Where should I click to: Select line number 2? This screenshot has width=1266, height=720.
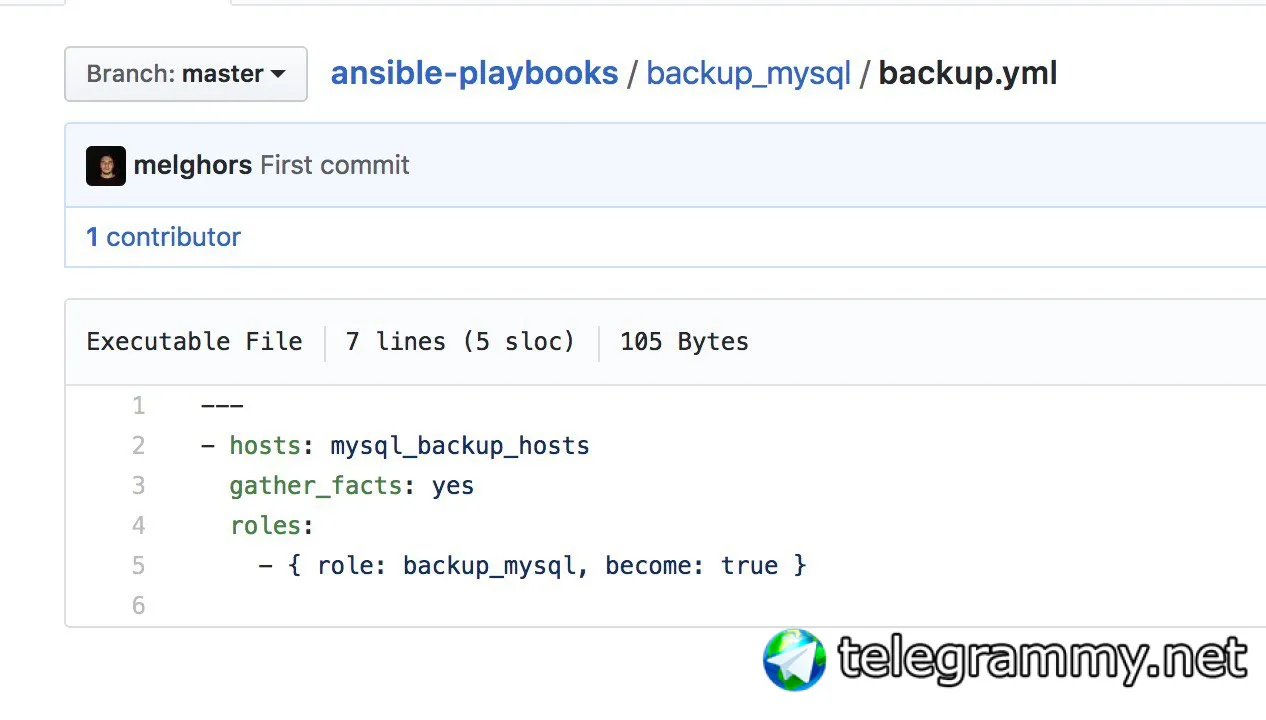coord(138,446)
